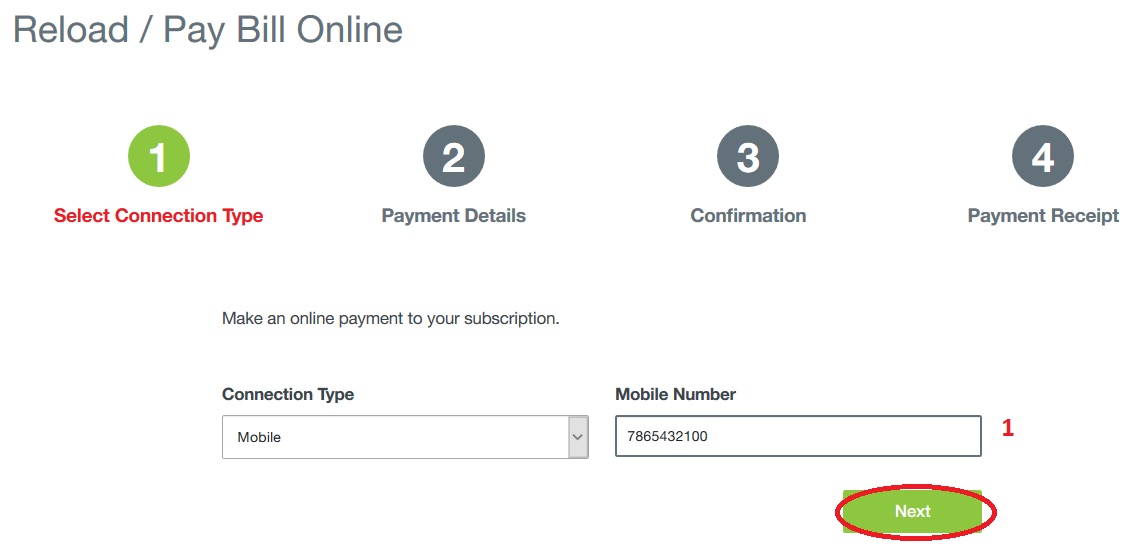Click the 'Mobile Number' field label

pos(675,394)
